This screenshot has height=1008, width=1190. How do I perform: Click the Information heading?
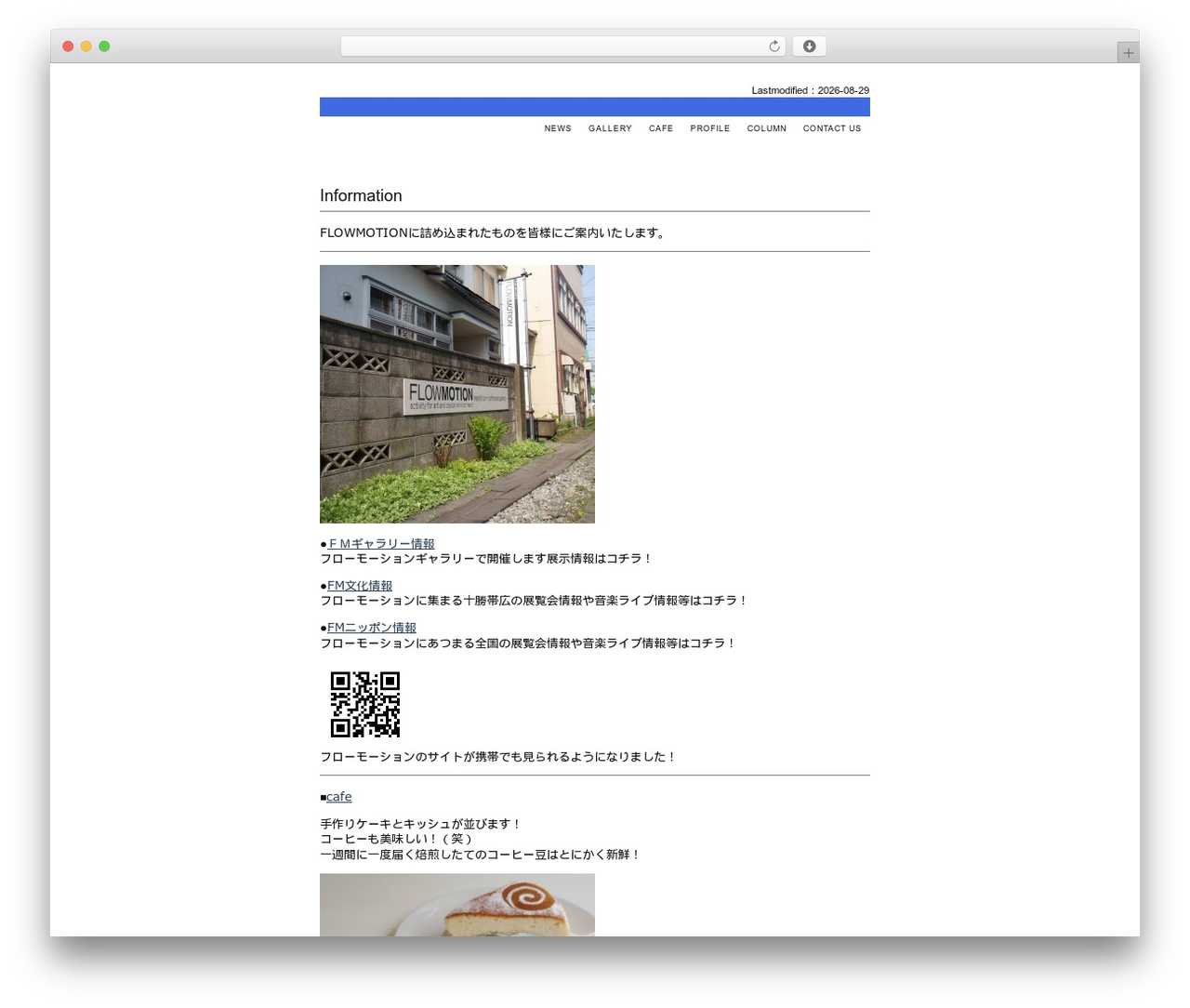(x=361, y=195)
